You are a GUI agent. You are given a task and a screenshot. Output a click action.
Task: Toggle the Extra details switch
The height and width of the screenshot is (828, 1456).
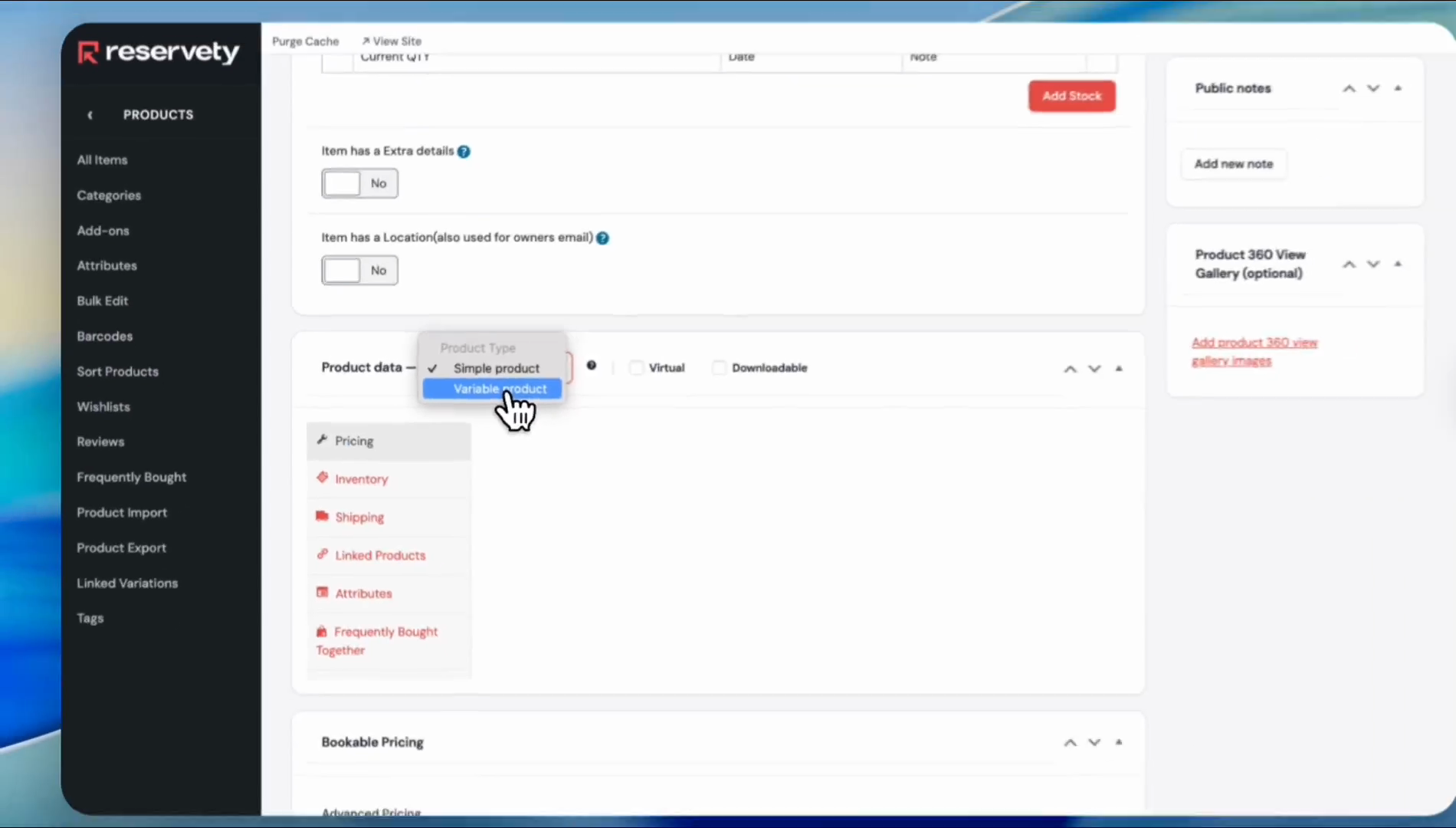pos(359,184)
